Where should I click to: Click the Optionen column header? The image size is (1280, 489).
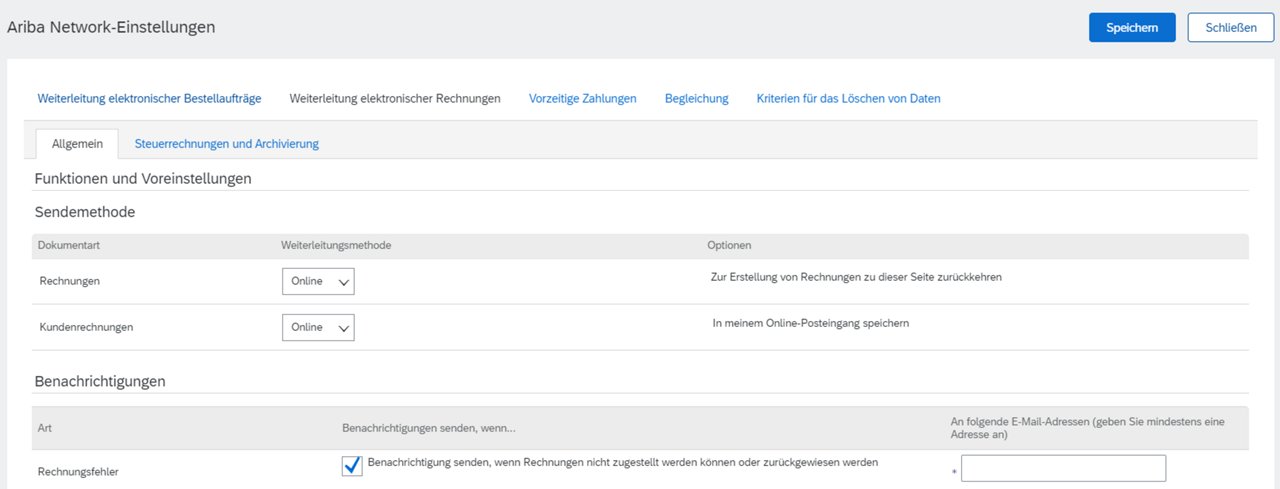click(x=729, y=245)
